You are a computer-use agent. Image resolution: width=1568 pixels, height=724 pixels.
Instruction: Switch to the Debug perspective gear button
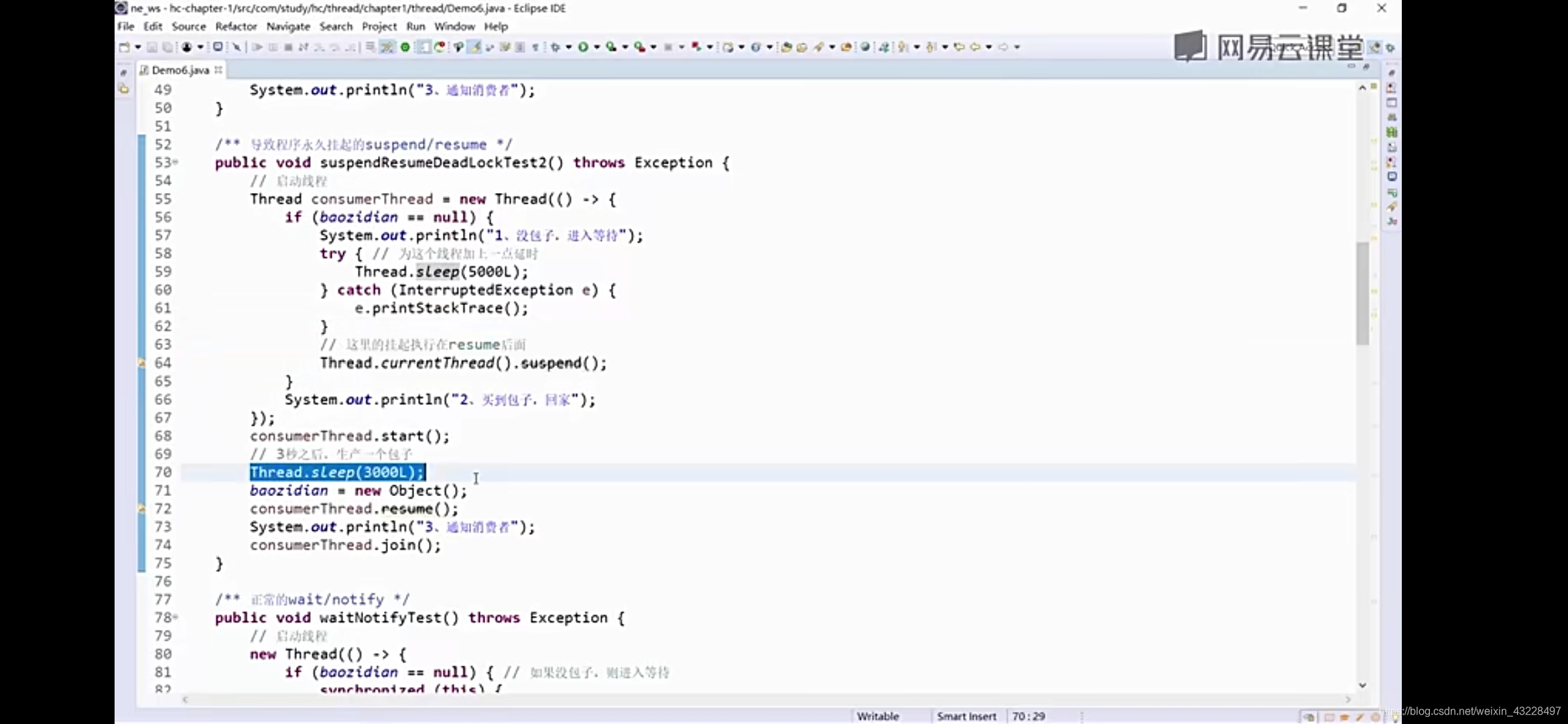pyautogui.click(x=1390, y=47)
